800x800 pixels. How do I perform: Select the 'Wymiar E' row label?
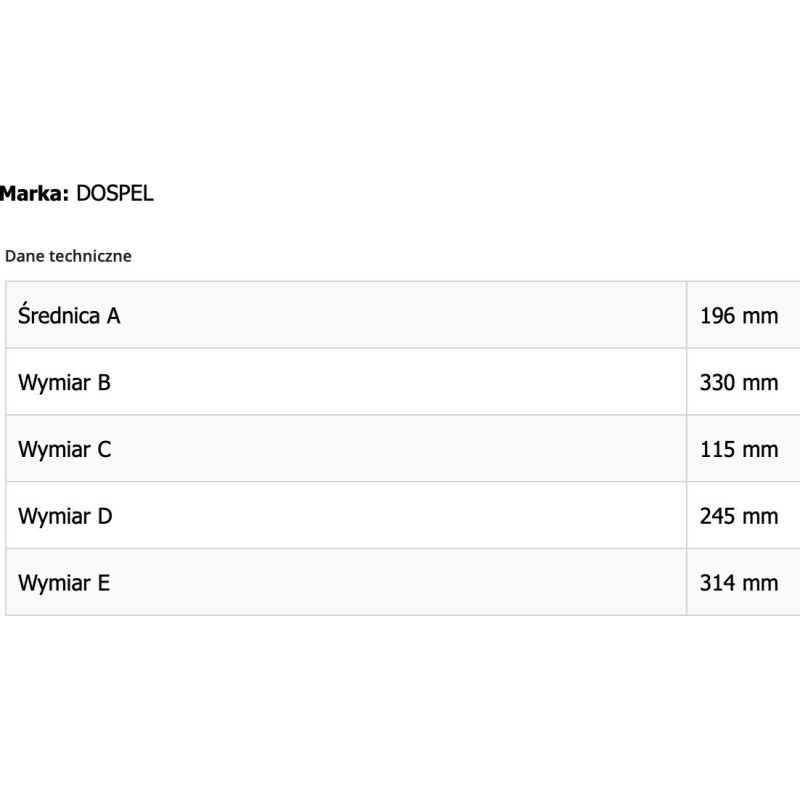click(x=64, y=582)
